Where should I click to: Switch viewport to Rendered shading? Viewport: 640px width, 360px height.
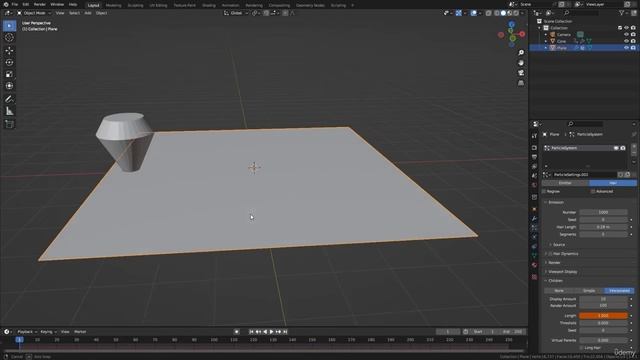516,13
